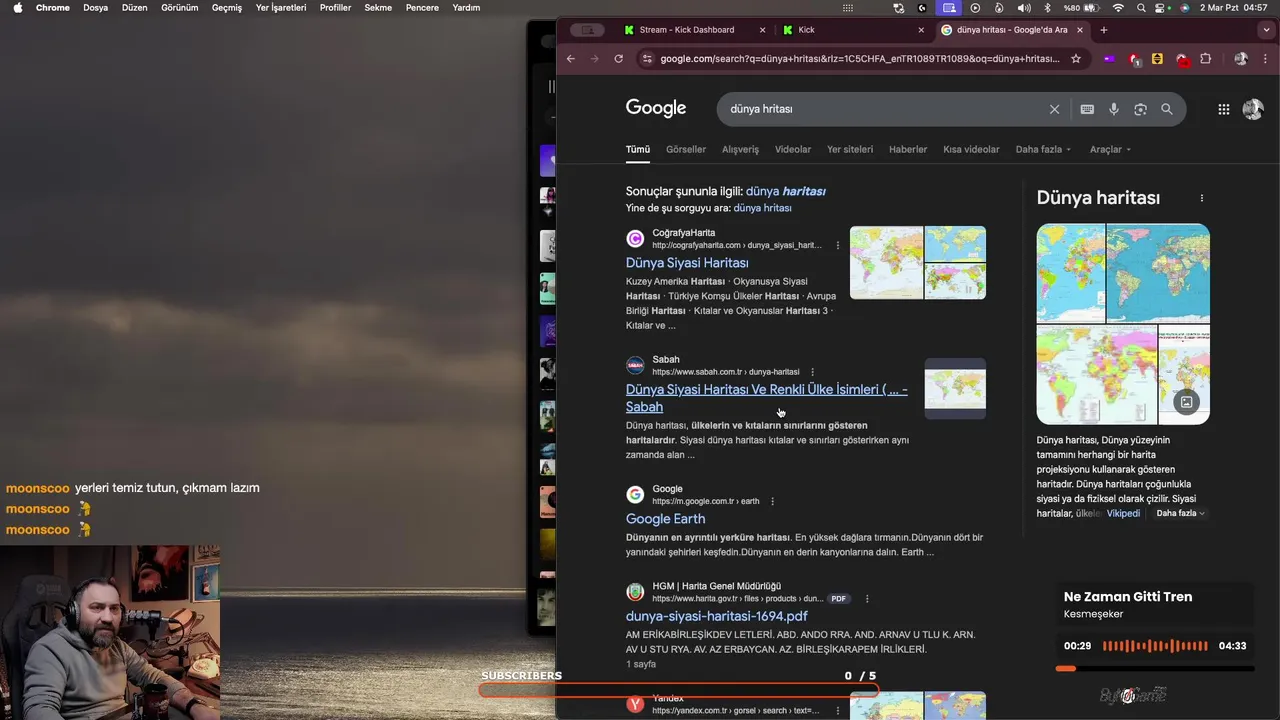Viewport: 1280px width, 720px height.
Task: Click the Chrome profile avatar in toolbar
Action: 1241,59
